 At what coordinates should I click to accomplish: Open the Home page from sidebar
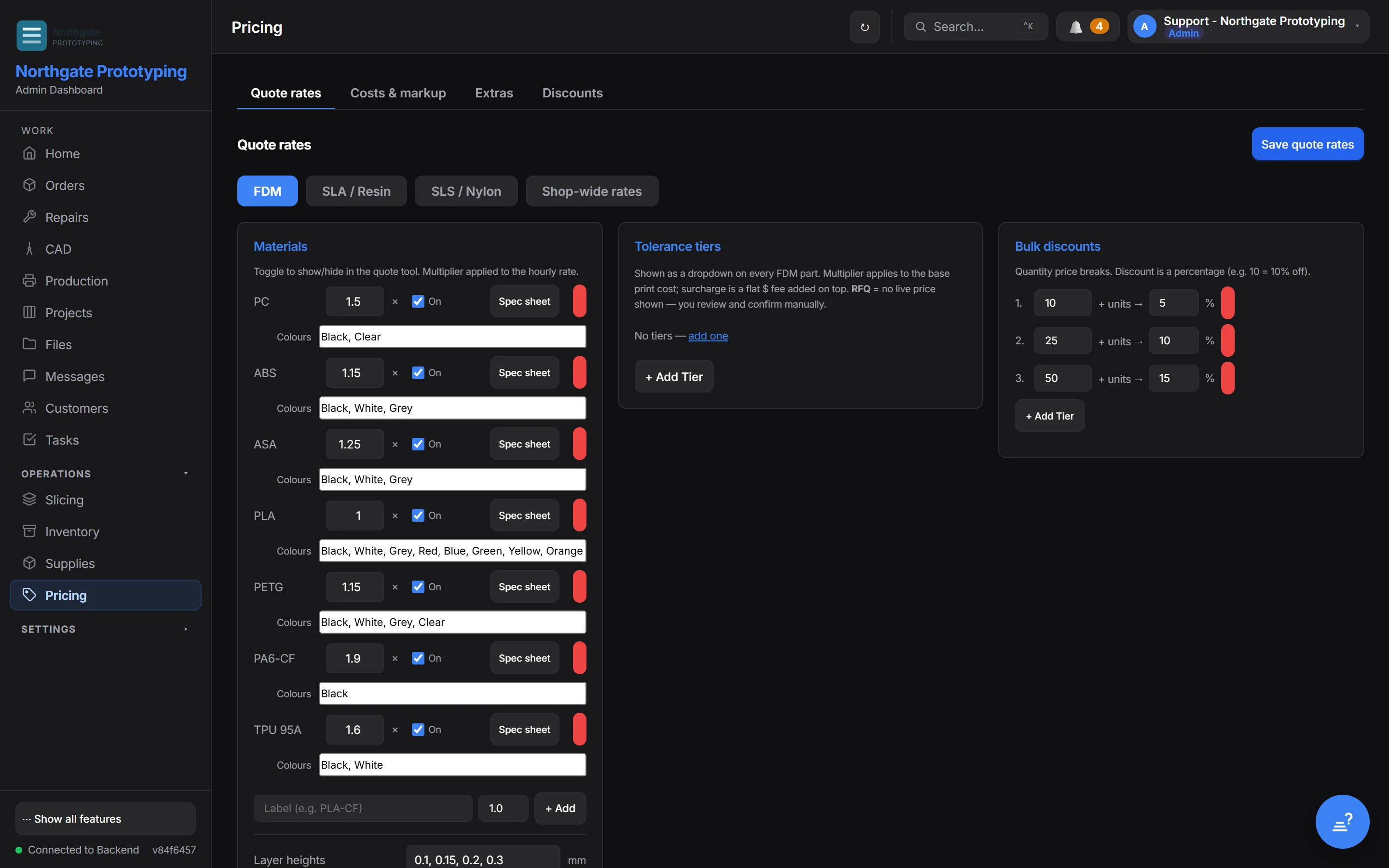[x=106, y=153]
